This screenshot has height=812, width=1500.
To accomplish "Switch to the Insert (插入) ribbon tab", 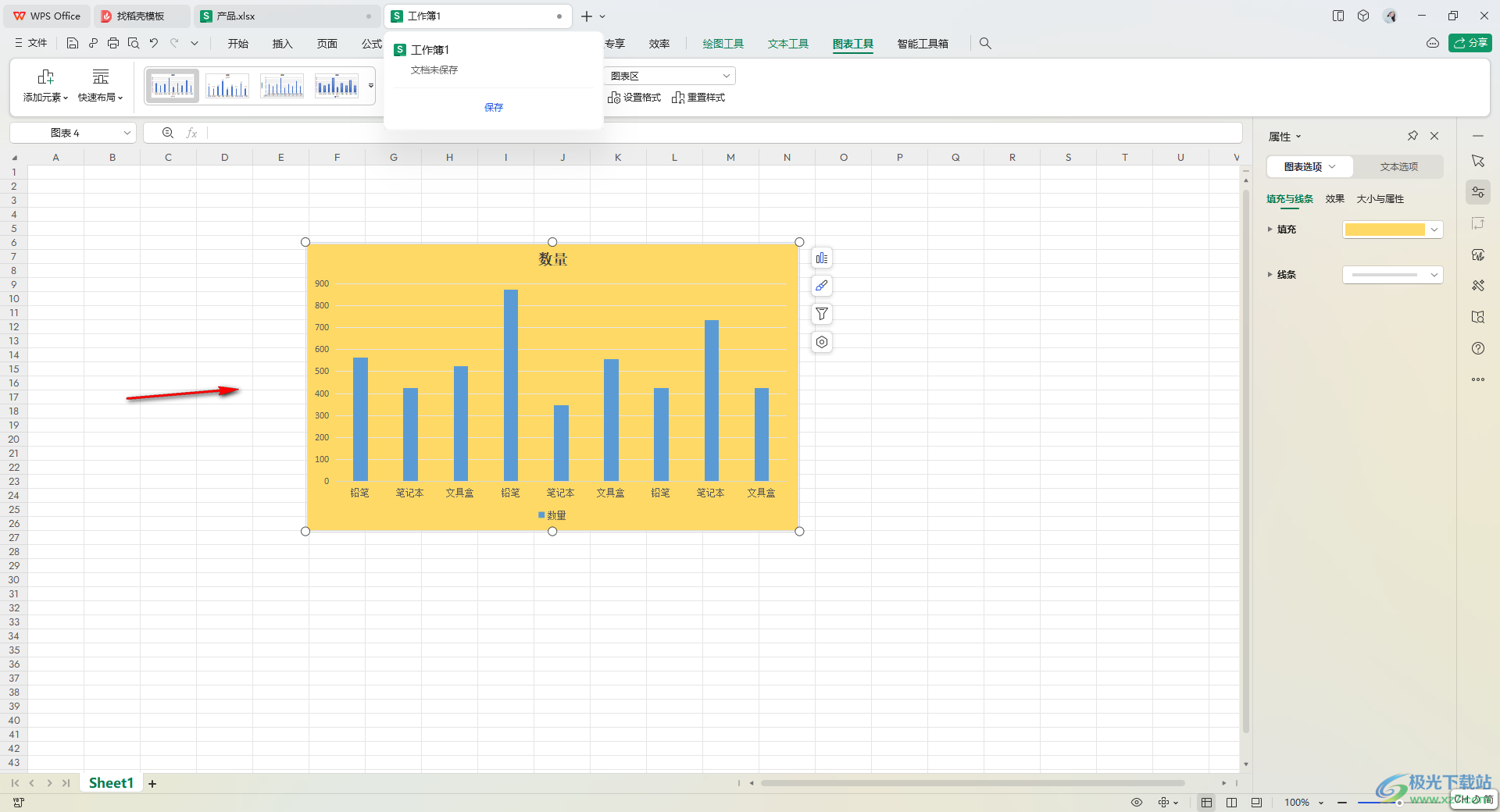I will coord(282,44).
